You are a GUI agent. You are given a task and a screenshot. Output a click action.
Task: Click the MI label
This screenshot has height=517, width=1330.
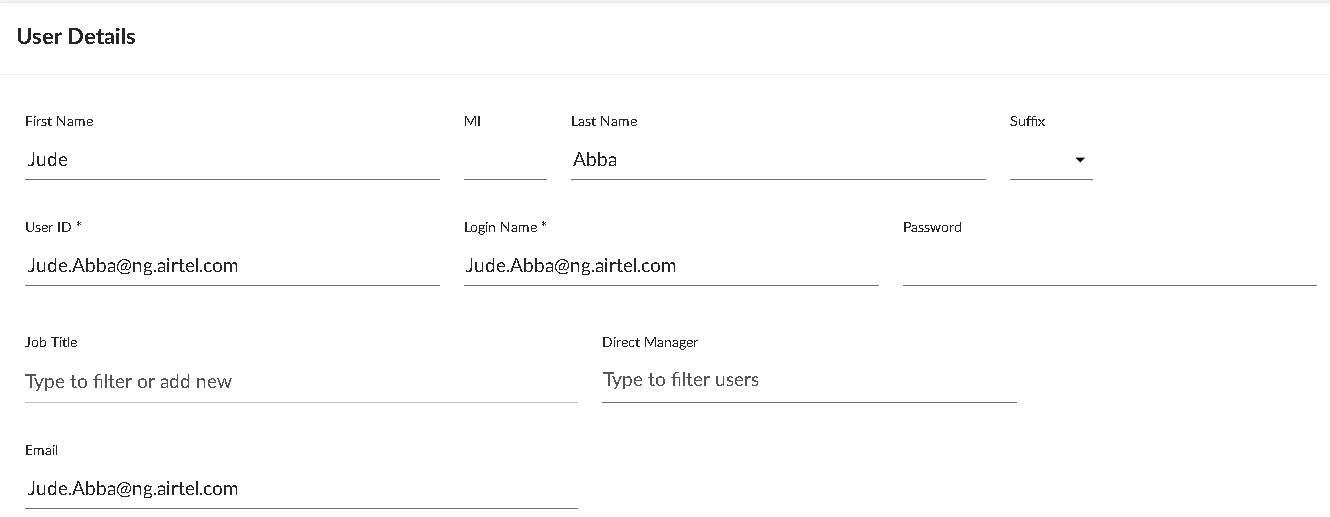coord(472,121)
